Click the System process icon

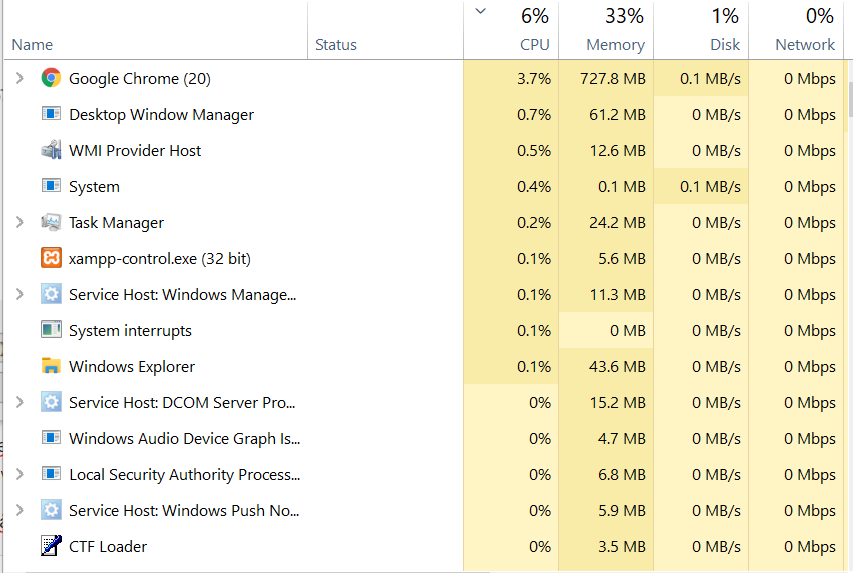point(51,186)
